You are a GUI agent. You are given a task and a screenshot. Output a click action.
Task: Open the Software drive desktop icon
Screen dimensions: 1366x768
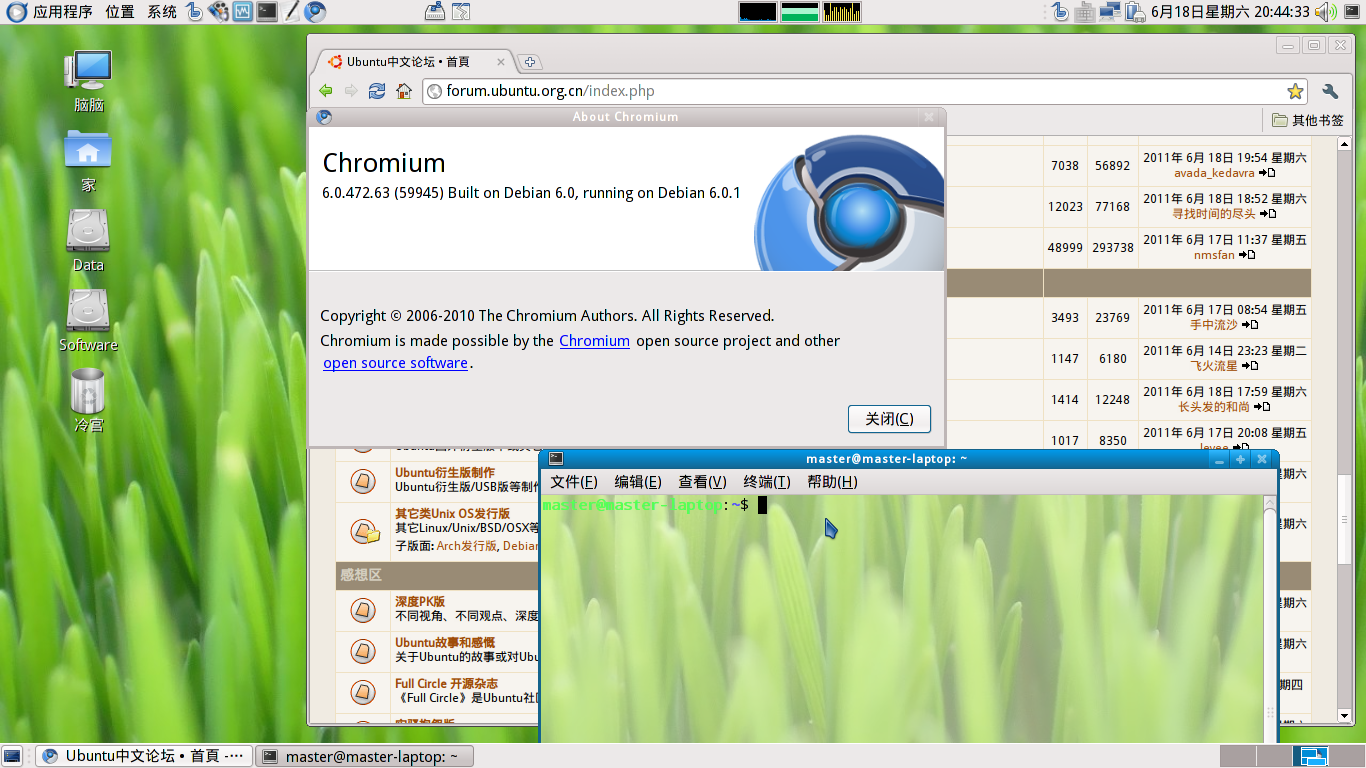pos(88,321)
